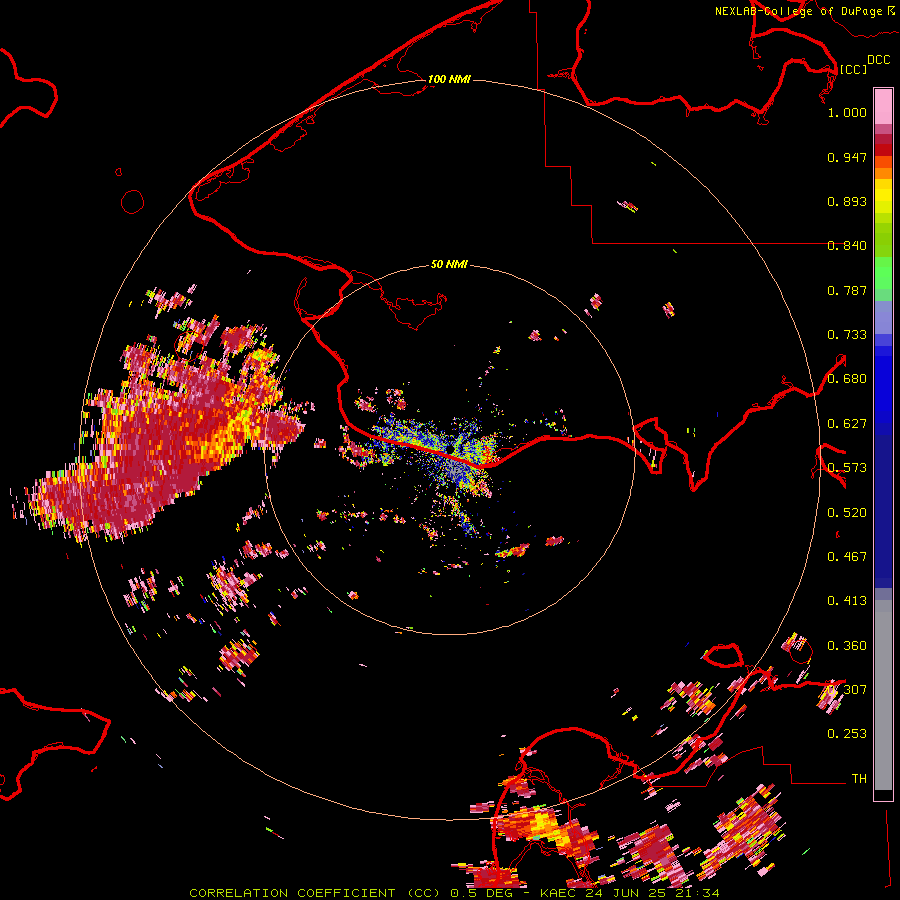Select the 0.893 scale value

point(847,201)
